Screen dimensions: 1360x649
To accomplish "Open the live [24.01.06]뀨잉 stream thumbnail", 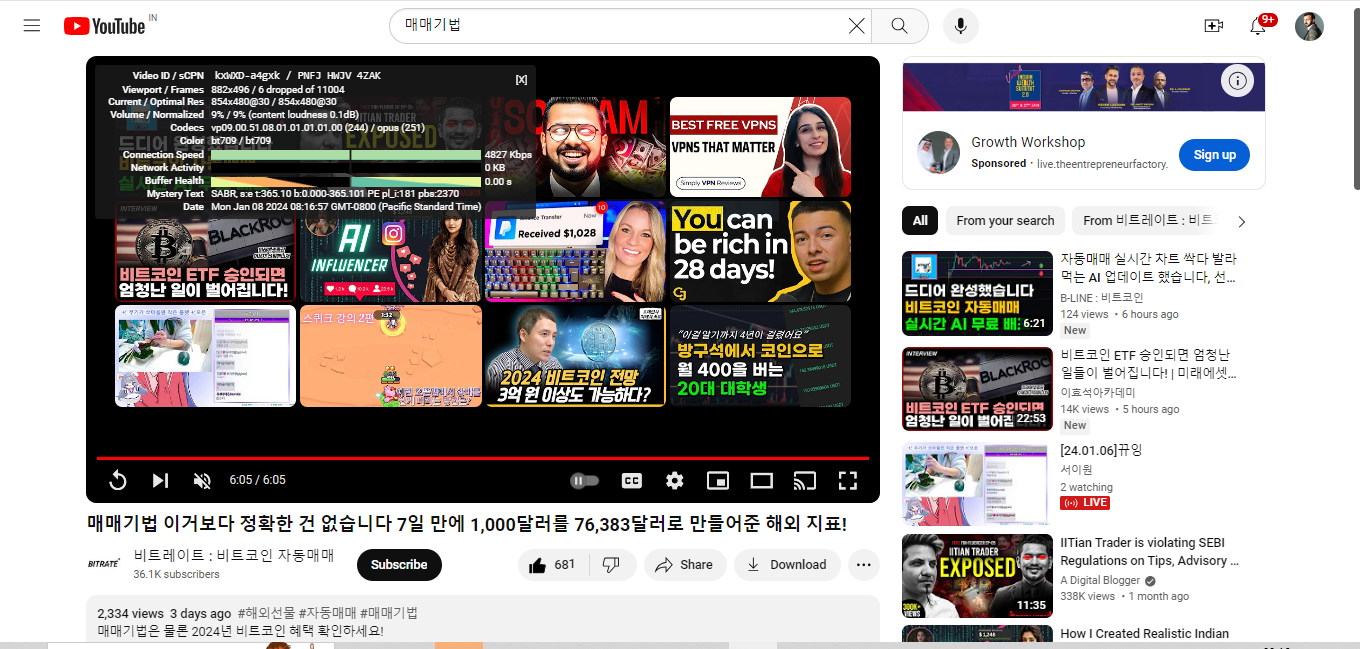I will tap(977, 484).
